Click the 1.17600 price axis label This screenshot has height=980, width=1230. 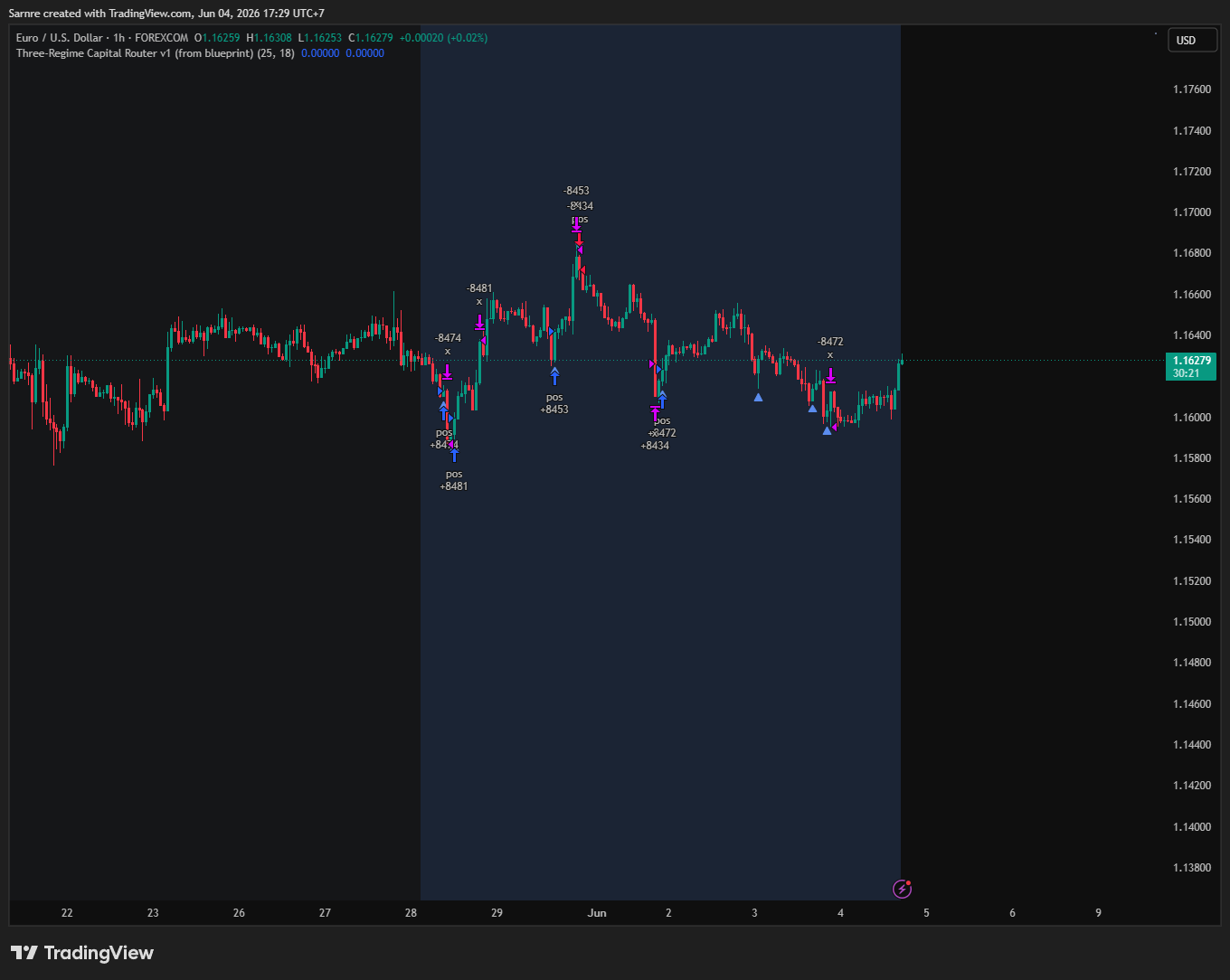[x=1191, y=90]
